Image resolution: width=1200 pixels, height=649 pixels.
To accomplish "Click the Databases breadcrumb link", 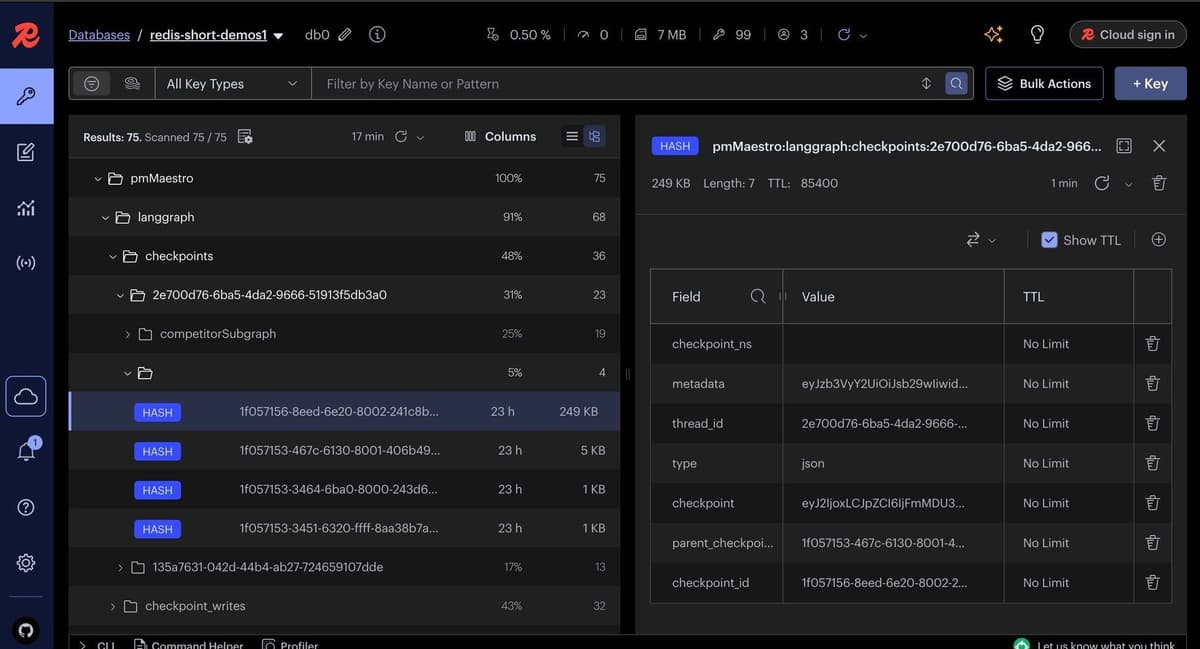I will (x=99, y=35).
